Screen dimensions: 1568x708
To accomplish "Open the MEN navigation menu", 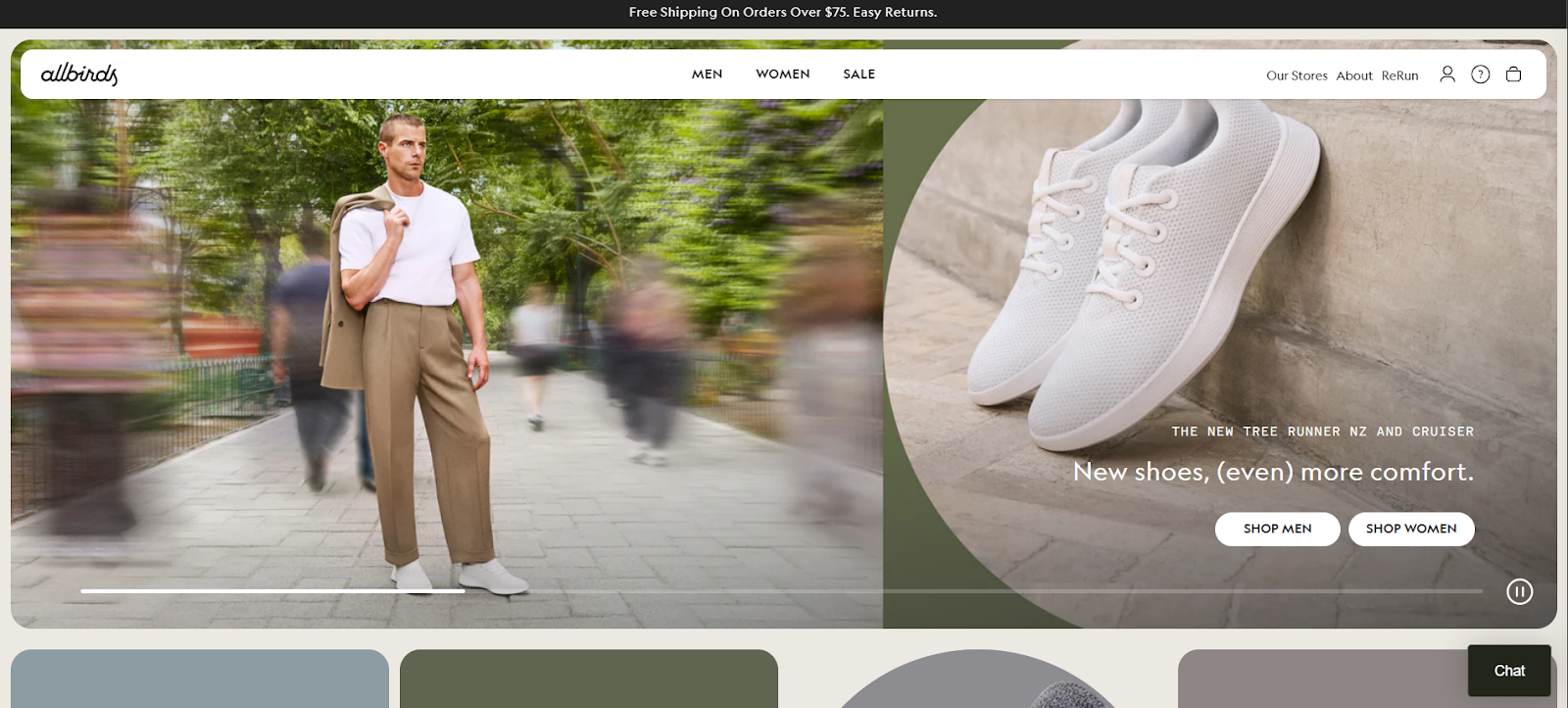I will 707,75.
